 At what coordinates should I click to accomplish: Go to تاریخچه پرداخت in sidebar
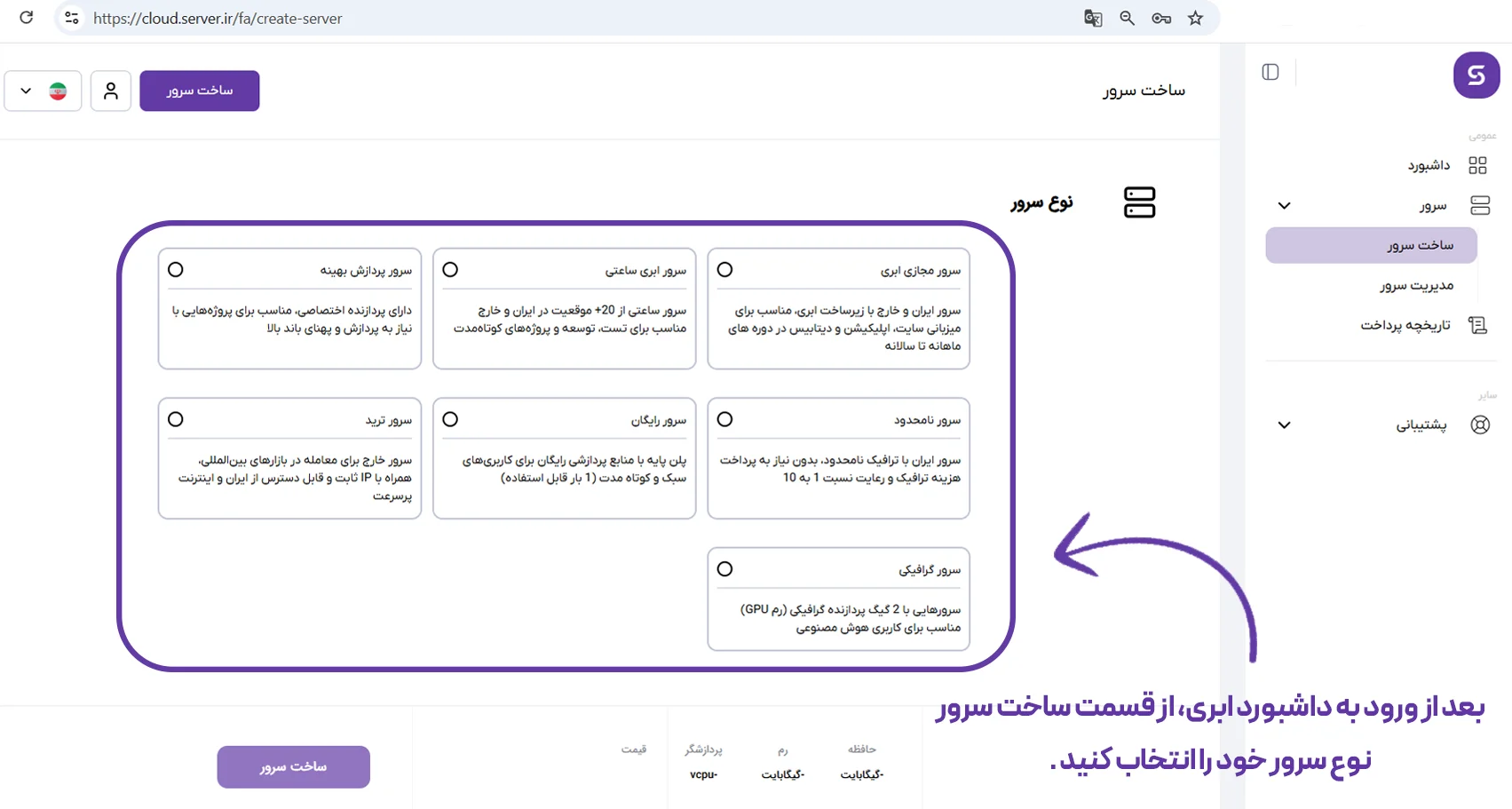click(1405, 325)
